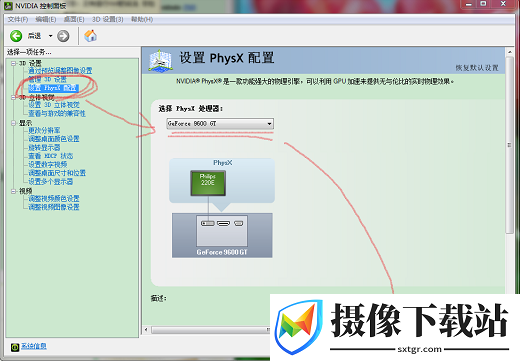
Task: Click the system information icon
Action: (x=15, y=347)
